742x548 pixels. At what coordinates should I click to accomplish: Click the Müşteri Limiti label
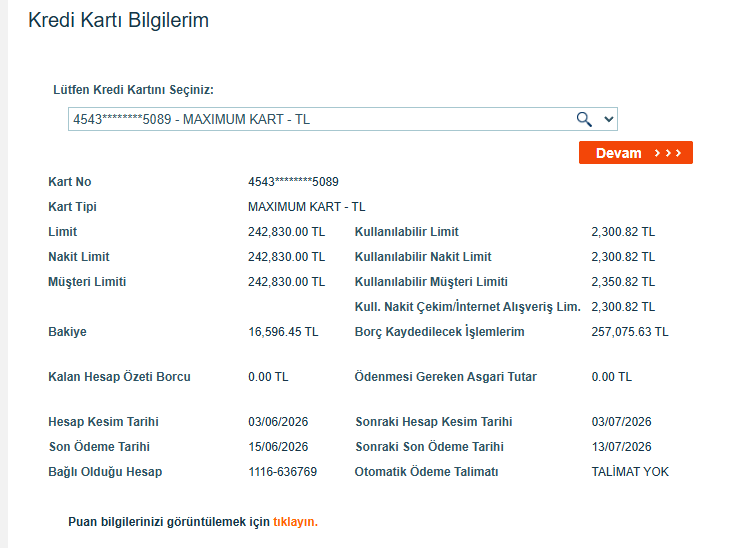coord(87,282)
